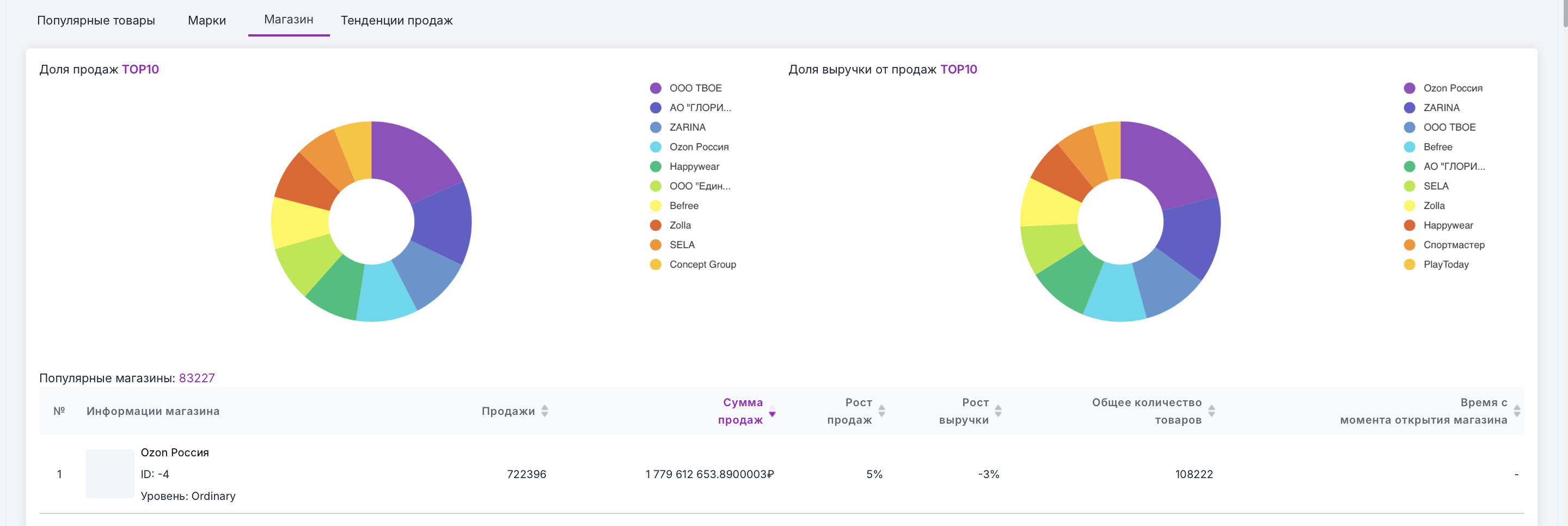Viewport: 1568px width, 526px height.
Task: Toggle ООО ТВОЕ in sales share legend
Action: coord(686,88)
